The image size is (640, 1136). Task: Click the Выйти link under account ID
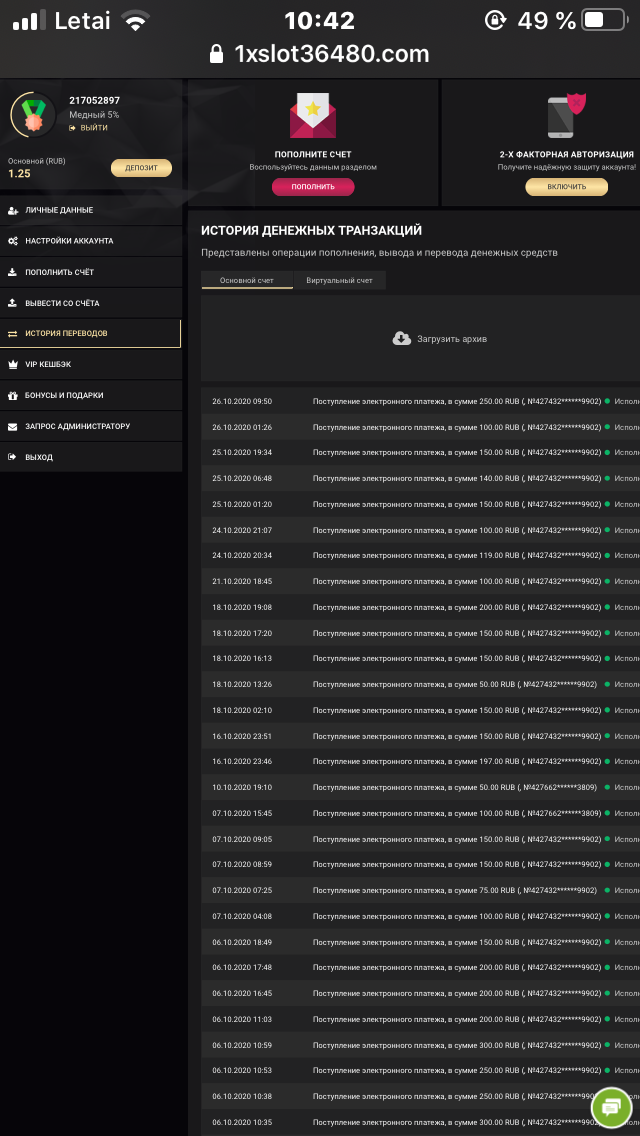(x=93, y=129)
